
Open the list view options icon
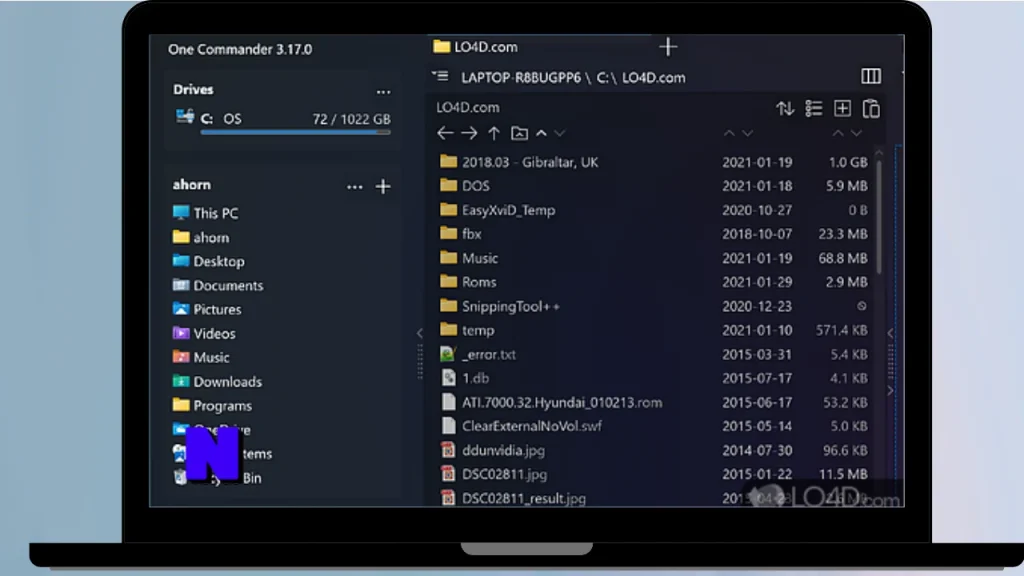point(814,108)
